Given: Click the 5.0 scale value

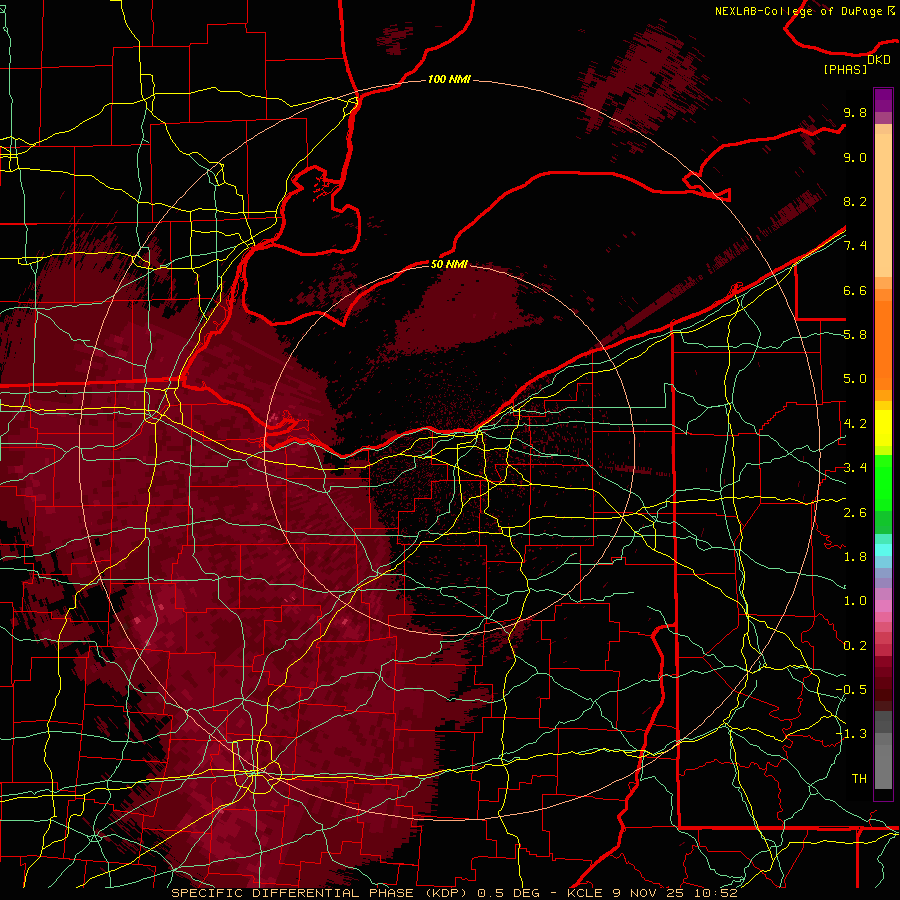Looking at the screenshot, I should pyautogui.click(x=855, y=379).
